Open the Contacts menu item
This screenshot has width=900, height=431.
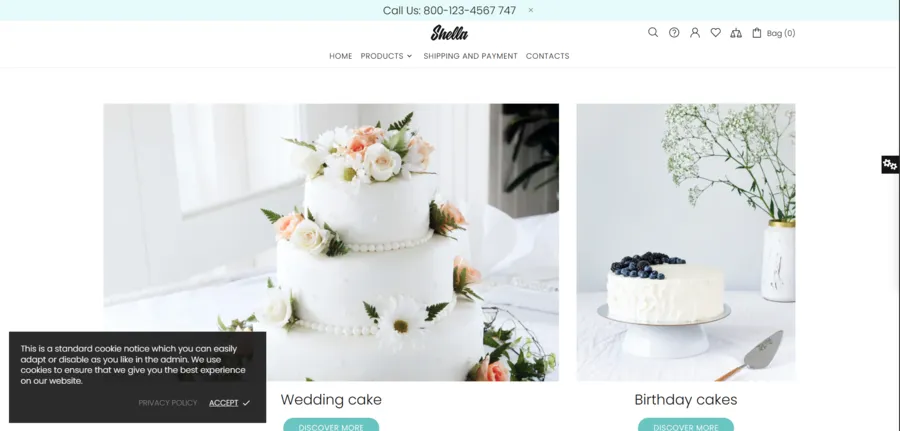coord(548,56)
